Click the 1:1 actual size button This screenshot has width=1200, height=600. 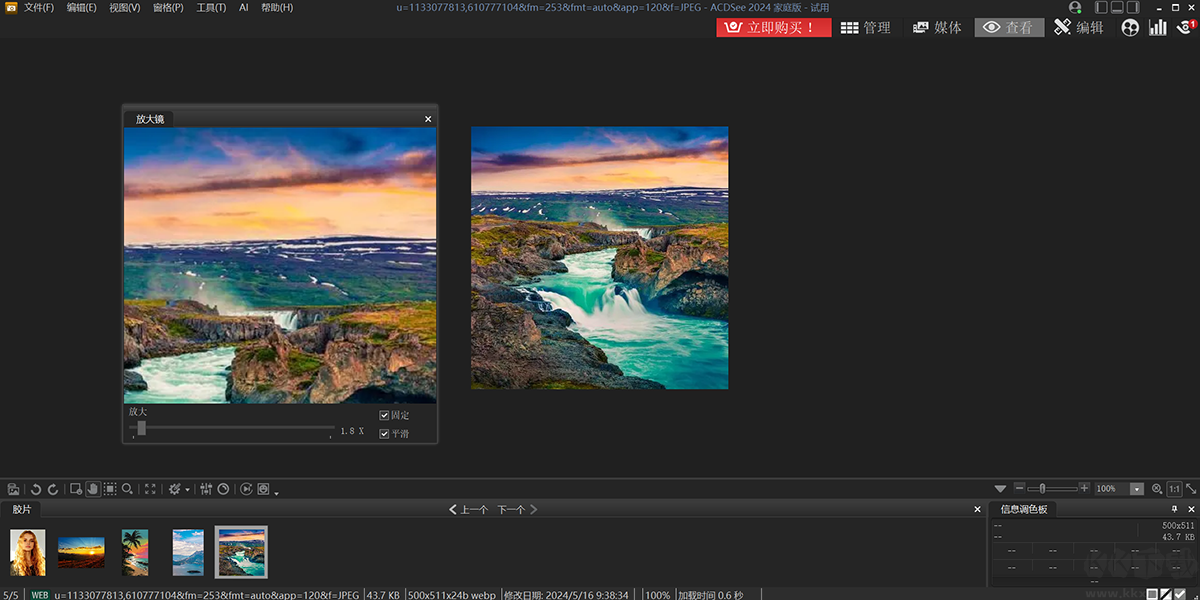(1174, 489)
